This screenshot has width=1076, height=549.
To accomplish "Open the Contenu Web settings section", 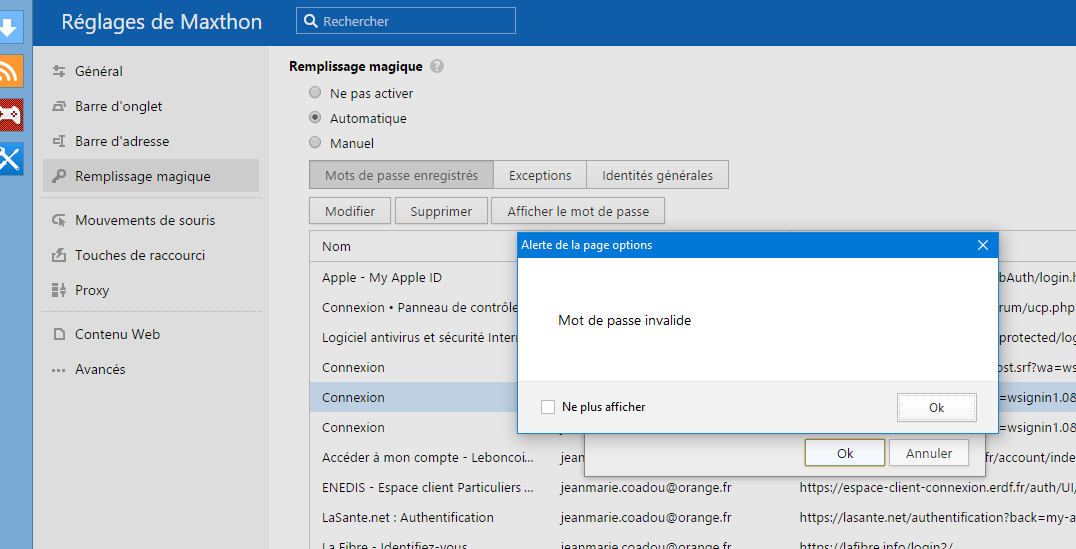I will [x=151, y=334].
